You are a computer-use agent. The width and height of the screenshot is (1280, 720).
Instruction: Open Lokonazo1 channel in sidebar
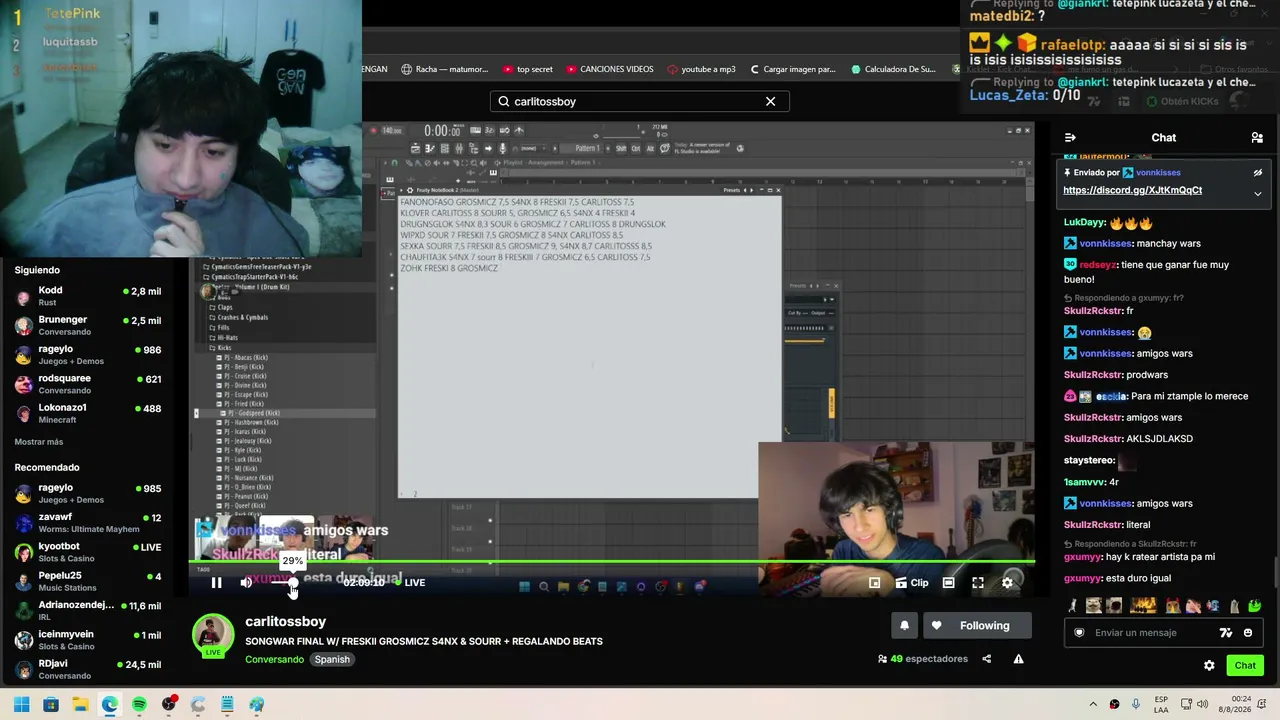(x=88, y=413)
